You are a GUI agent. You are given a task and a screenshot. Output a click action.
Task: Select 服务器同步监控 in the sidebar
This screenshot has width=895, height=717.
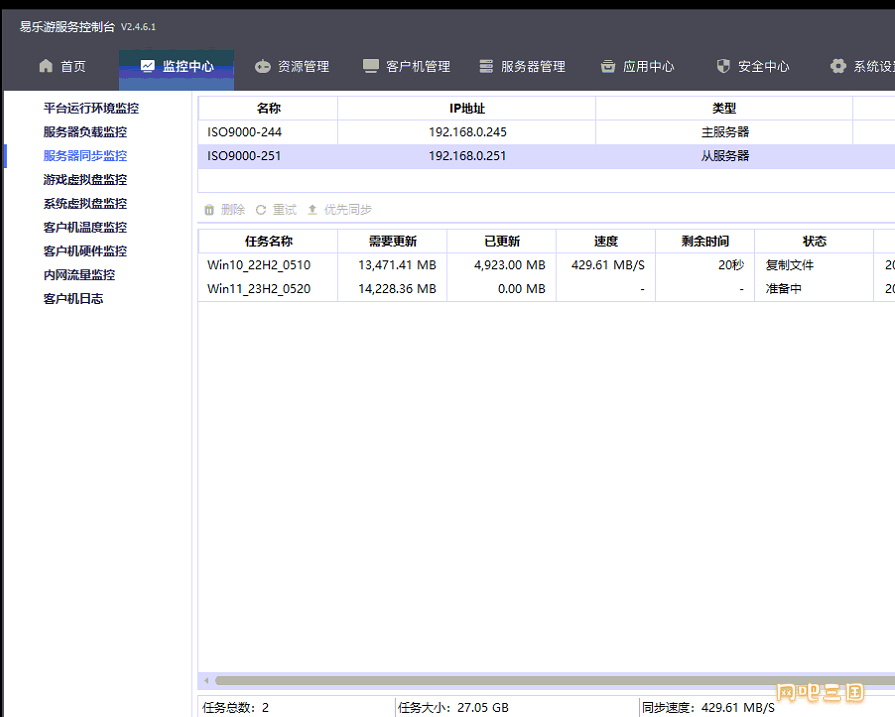85,156
